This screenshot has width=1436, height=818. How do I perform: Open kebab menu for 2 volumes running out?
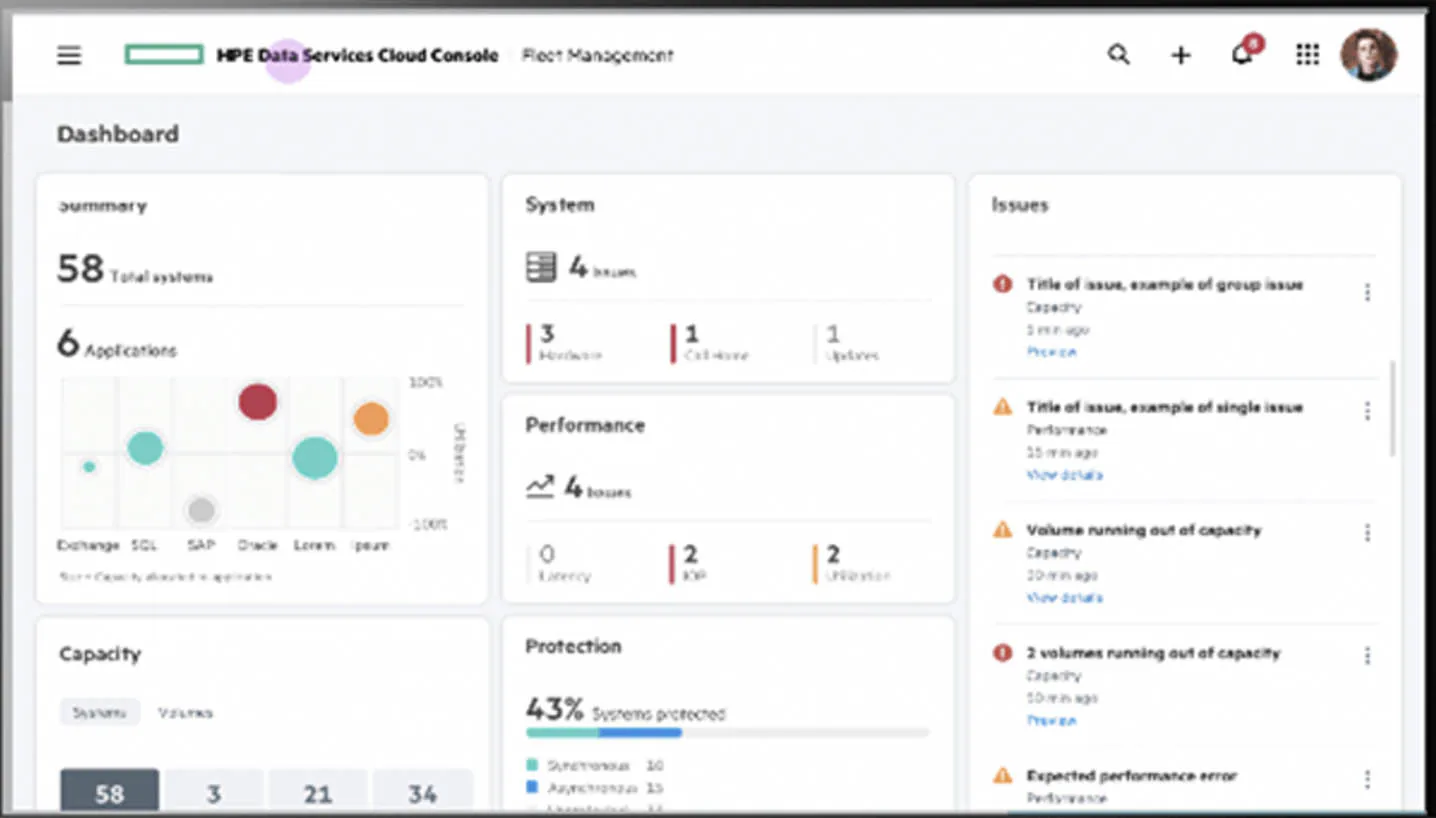[1367, 656]
